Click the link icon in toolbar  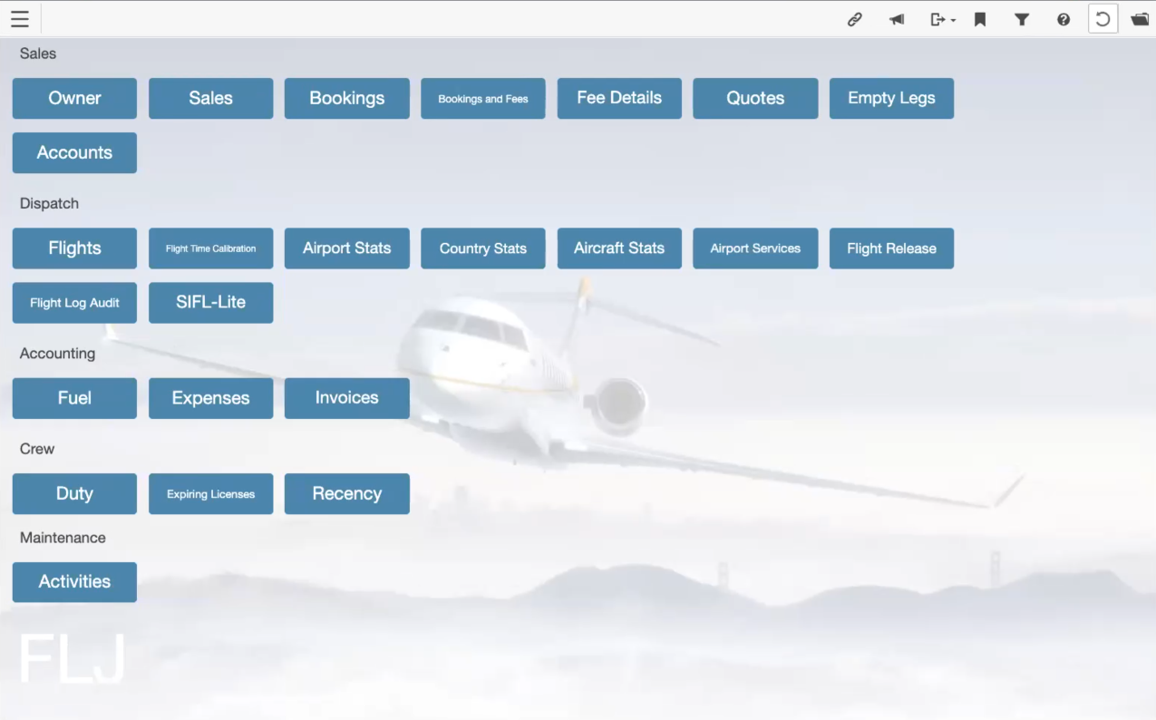tap(854, 20)
